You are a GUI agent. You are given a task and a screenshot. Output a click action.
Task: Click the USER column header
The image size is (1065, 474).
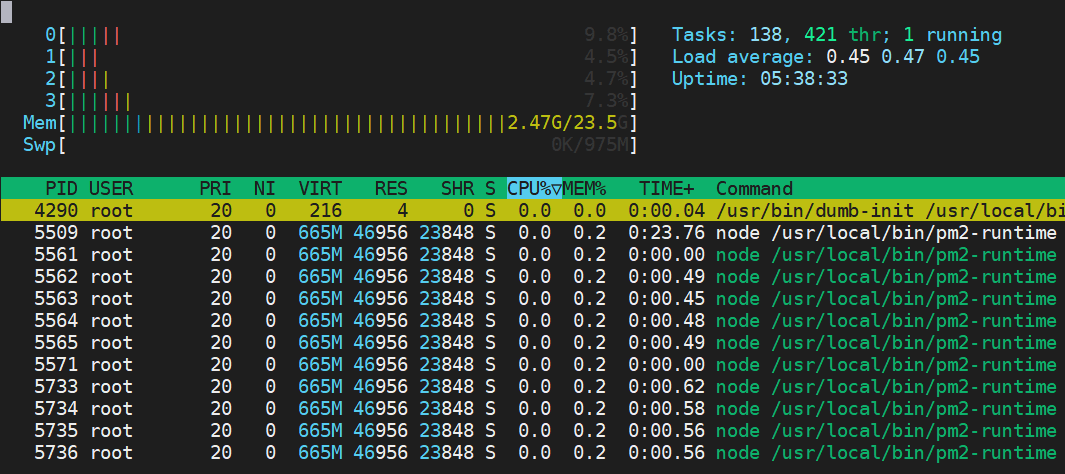[x=111, y=188]
